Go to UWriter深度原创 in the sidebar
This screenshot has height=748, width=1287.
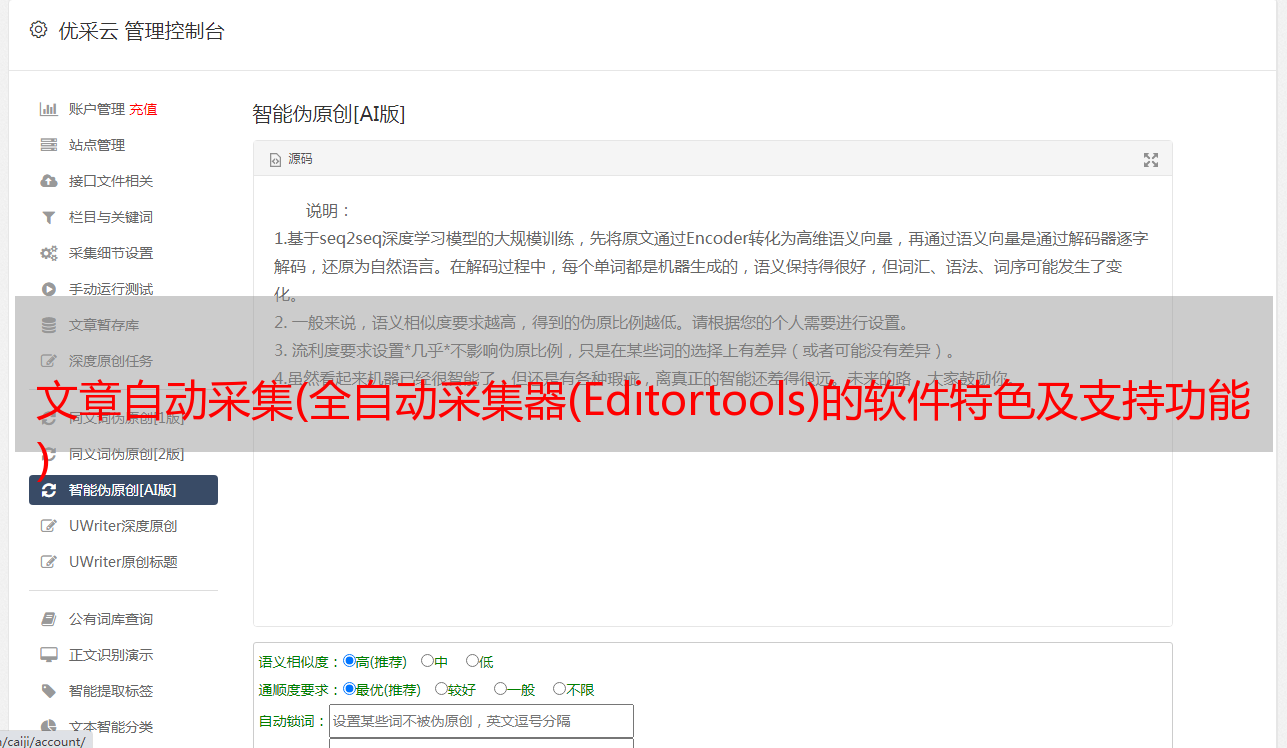click(x=123, y=526)
